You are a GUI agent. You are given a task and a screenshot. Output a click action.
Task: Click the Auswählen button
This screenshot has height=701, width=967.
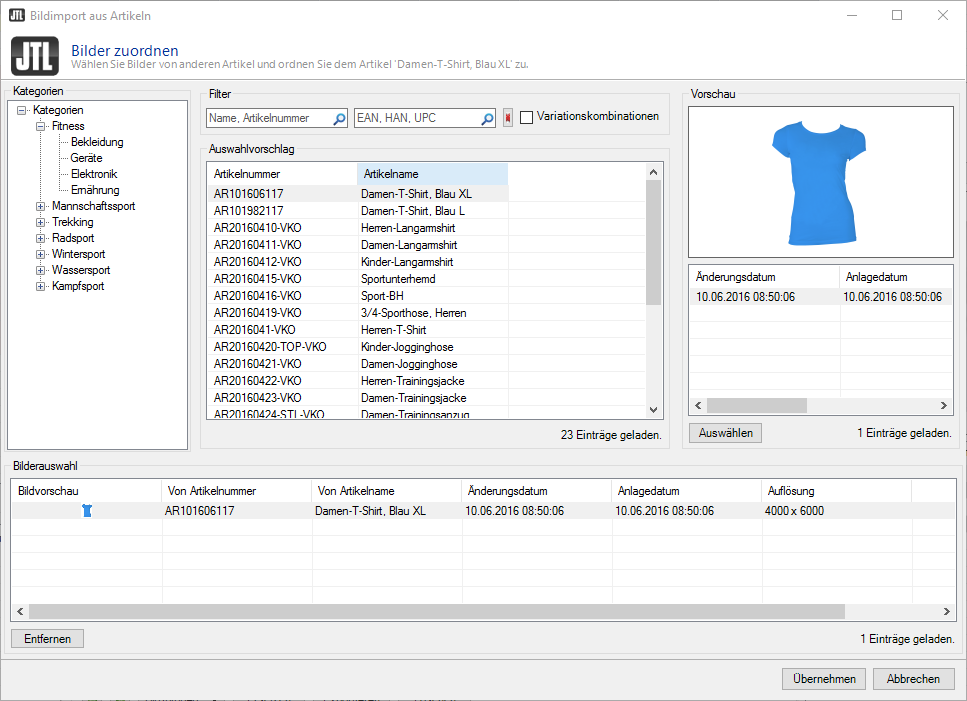point(724,433)
